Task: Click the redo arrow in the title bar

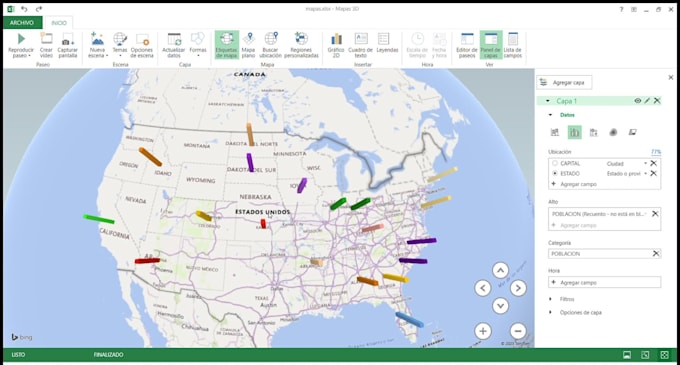Action: click(39, 9)
